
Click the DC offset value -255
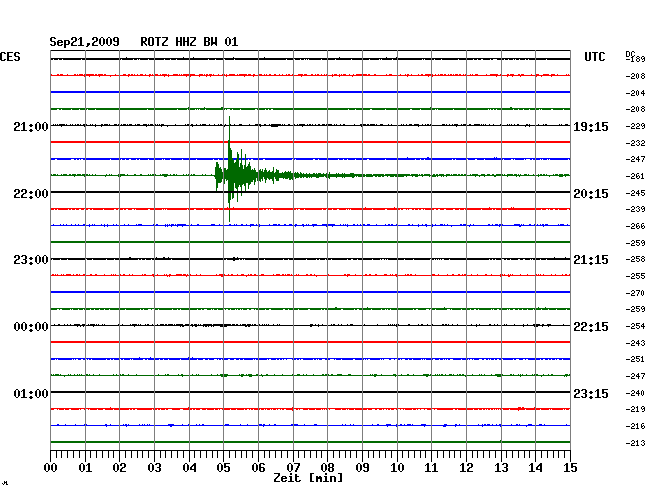[635, 276]
